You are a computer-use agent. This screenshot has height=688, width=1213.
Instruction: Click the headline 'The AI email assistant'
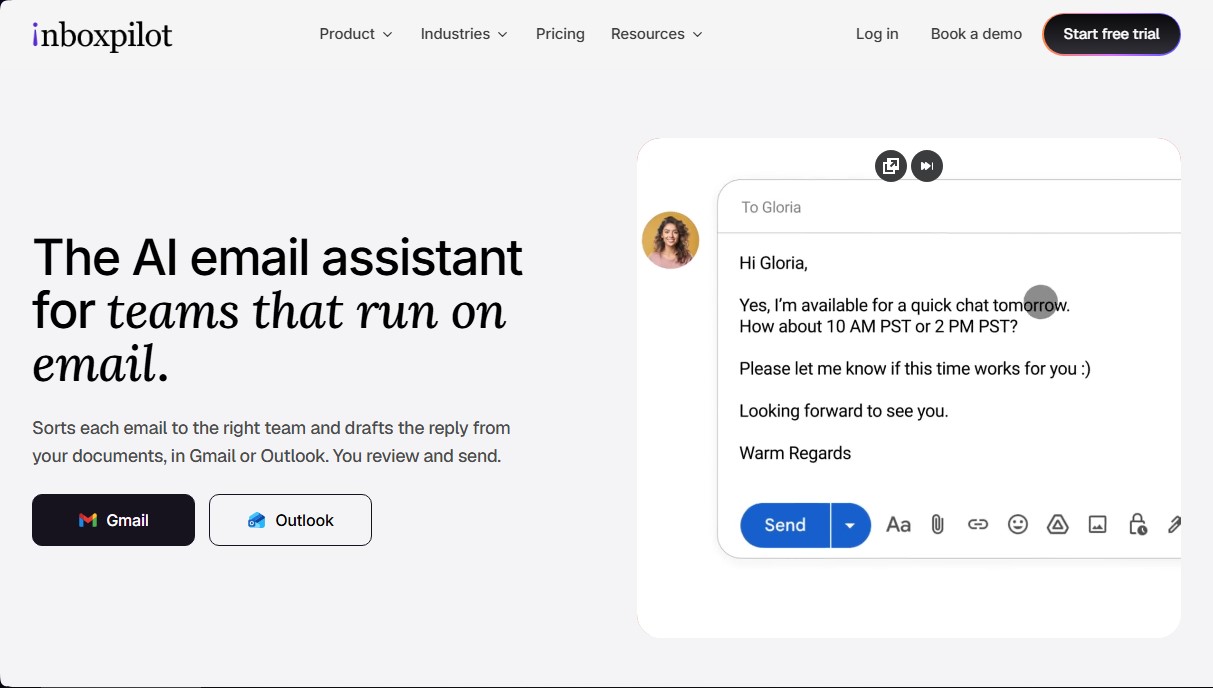coord(278,258)
